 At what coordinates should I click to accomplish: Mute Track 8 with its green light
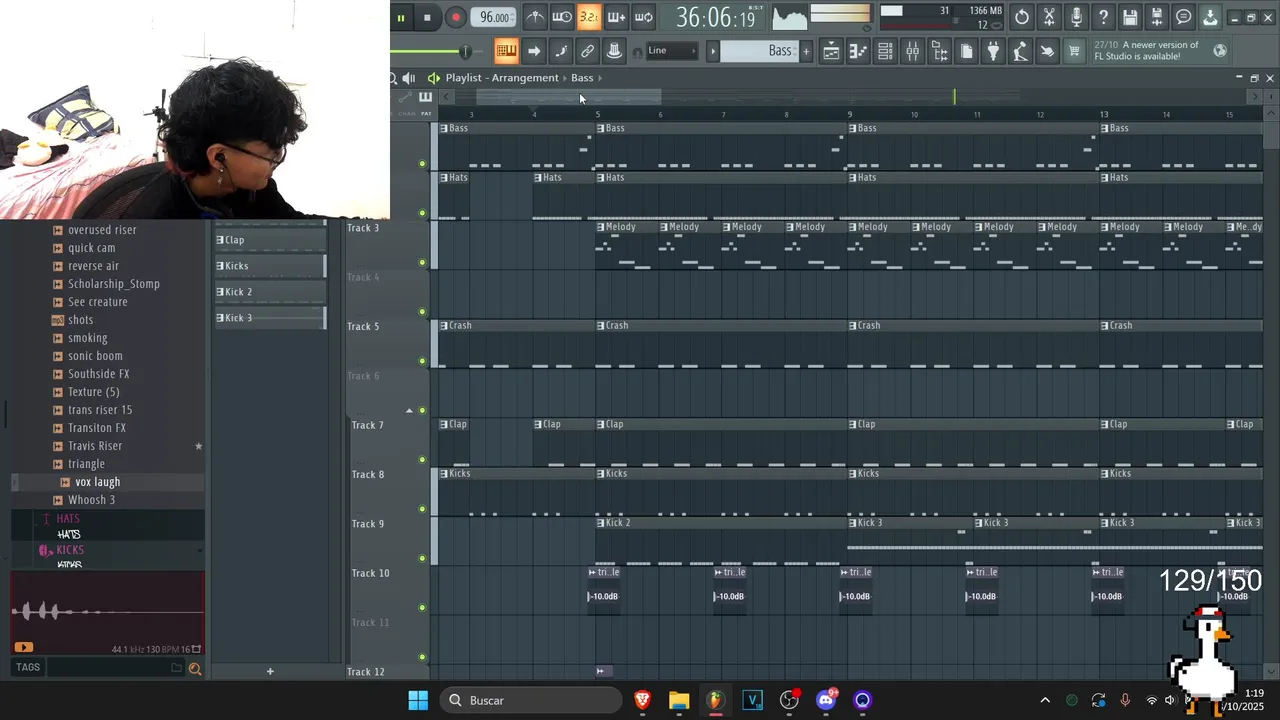(x=422, y=509)
